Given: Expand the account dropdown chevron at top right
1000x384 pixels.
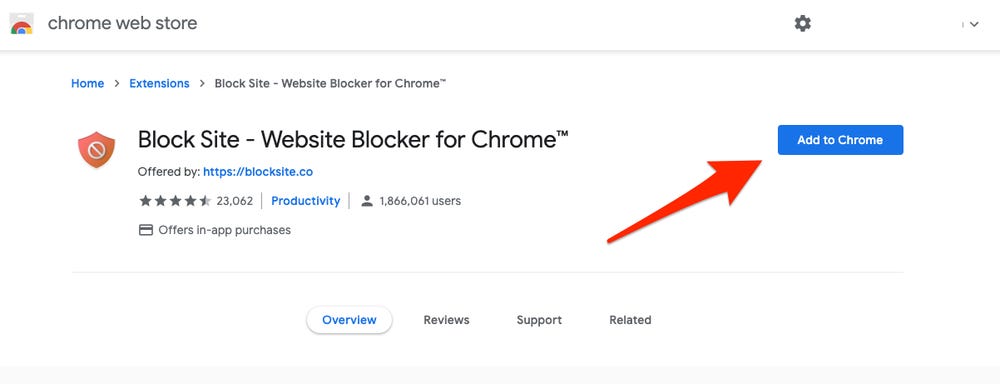Looking at the screenshot, I should [x=974, y=24].
